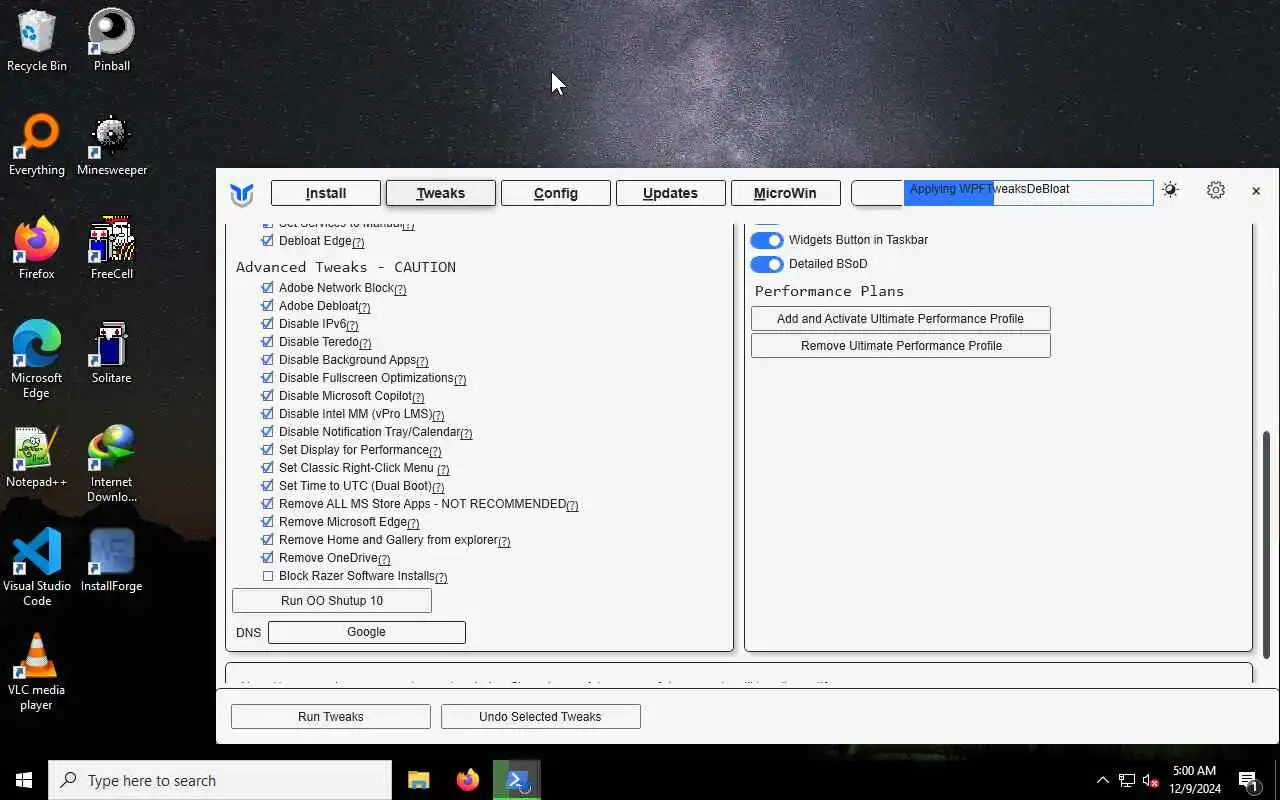Open File Explorer from taskbar

pyautogui.click(x=418, y=780)
